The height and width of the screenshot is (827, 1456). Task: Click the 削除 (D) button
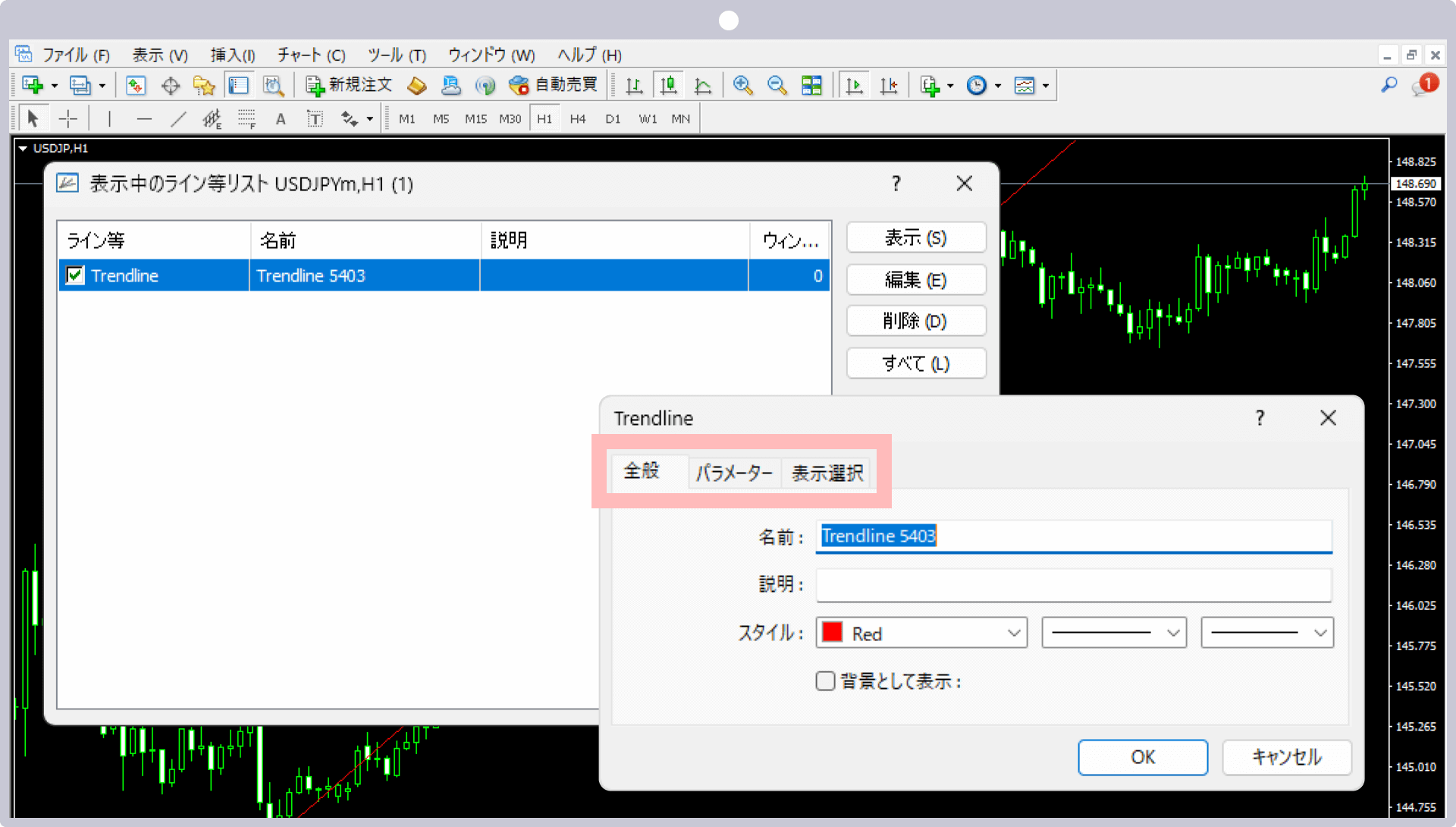click(916, 321)
